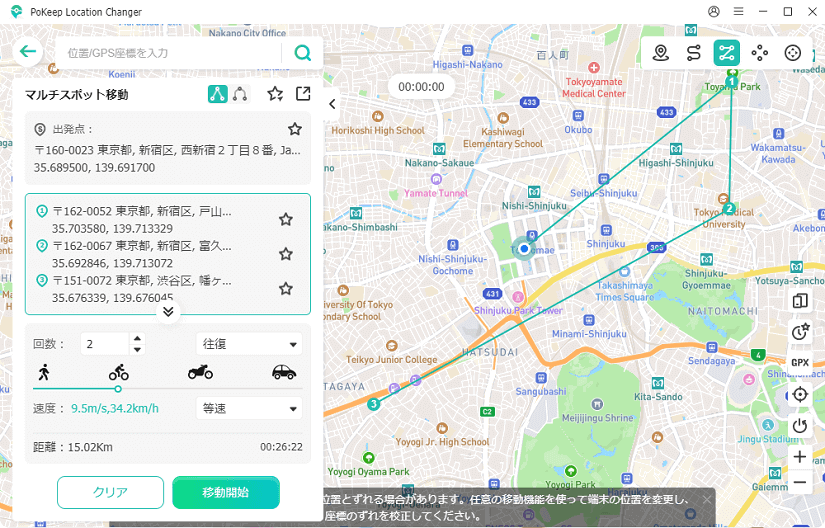Click the 回数 count input field
The image size is (825, 528).
coord(105,344)
